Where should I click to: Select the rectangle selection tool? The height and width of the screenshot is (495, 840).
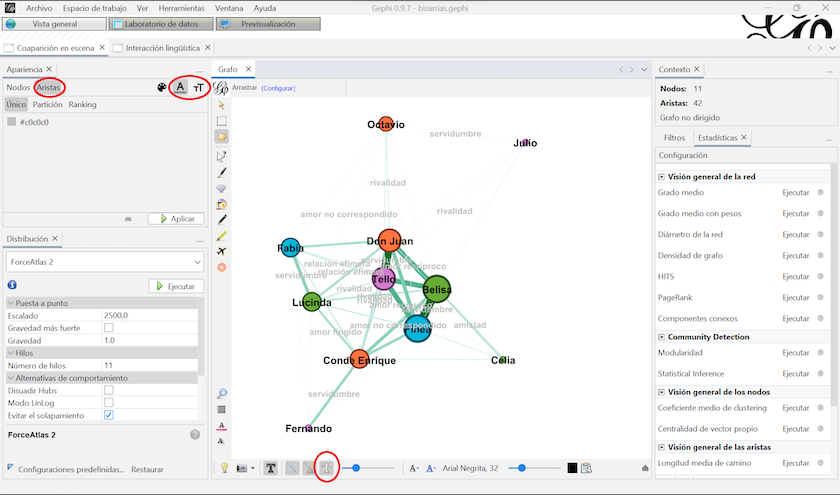[x=222, y=121]
